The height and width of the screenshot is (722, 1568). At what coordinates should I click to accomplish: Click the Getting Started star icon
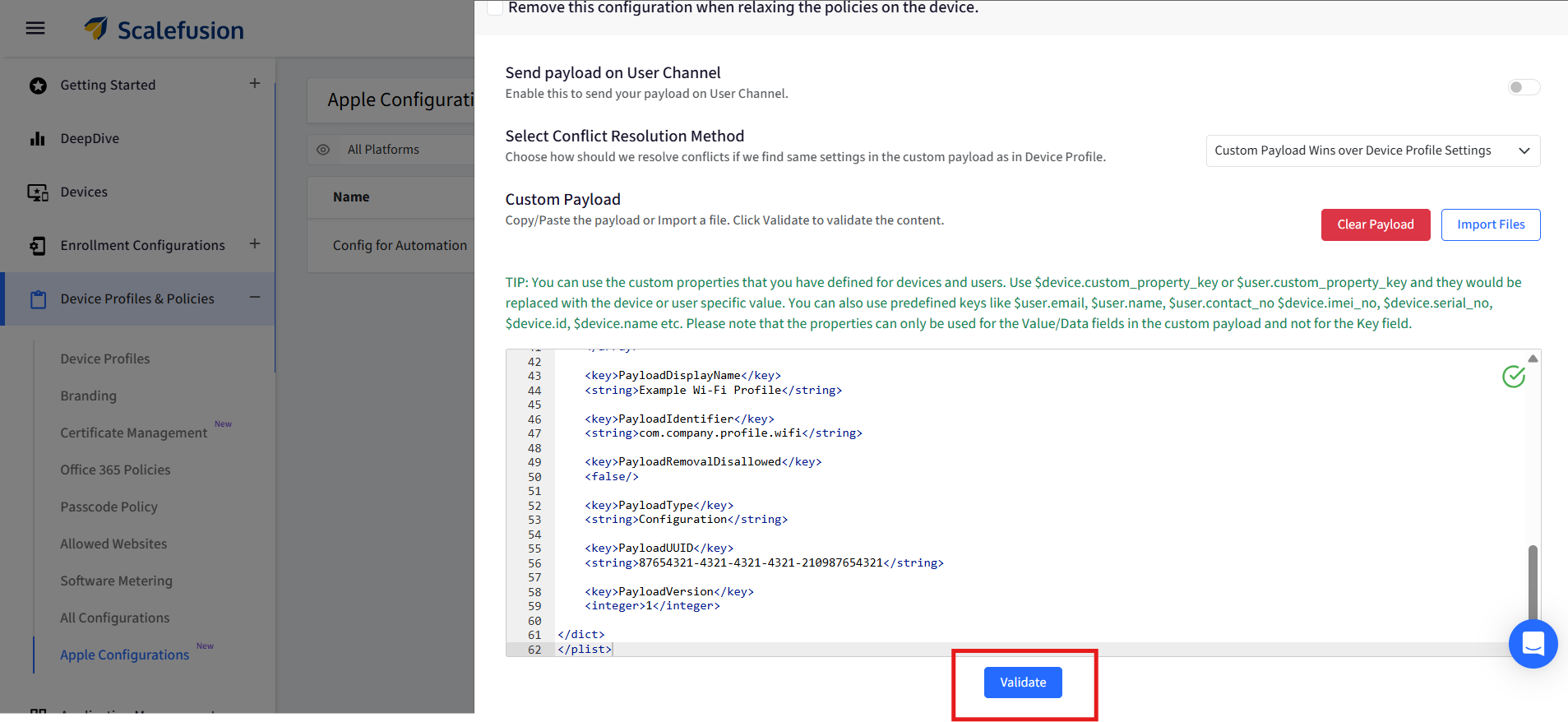[38, 86]
